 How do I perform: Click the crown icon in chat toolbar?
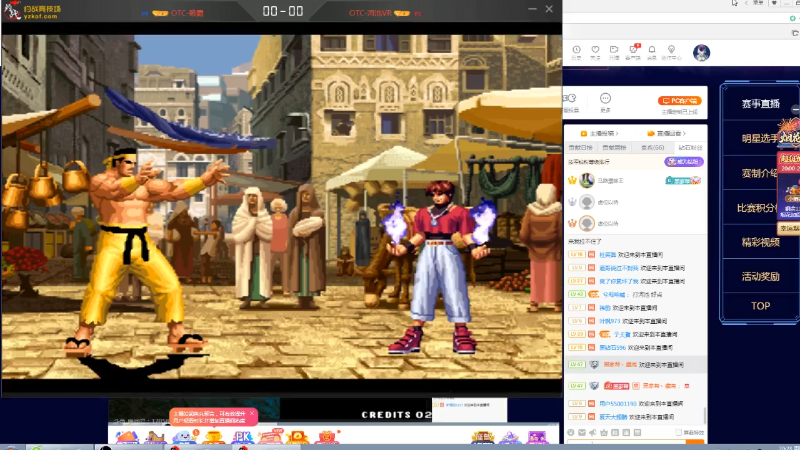click(x=604, y=432)
